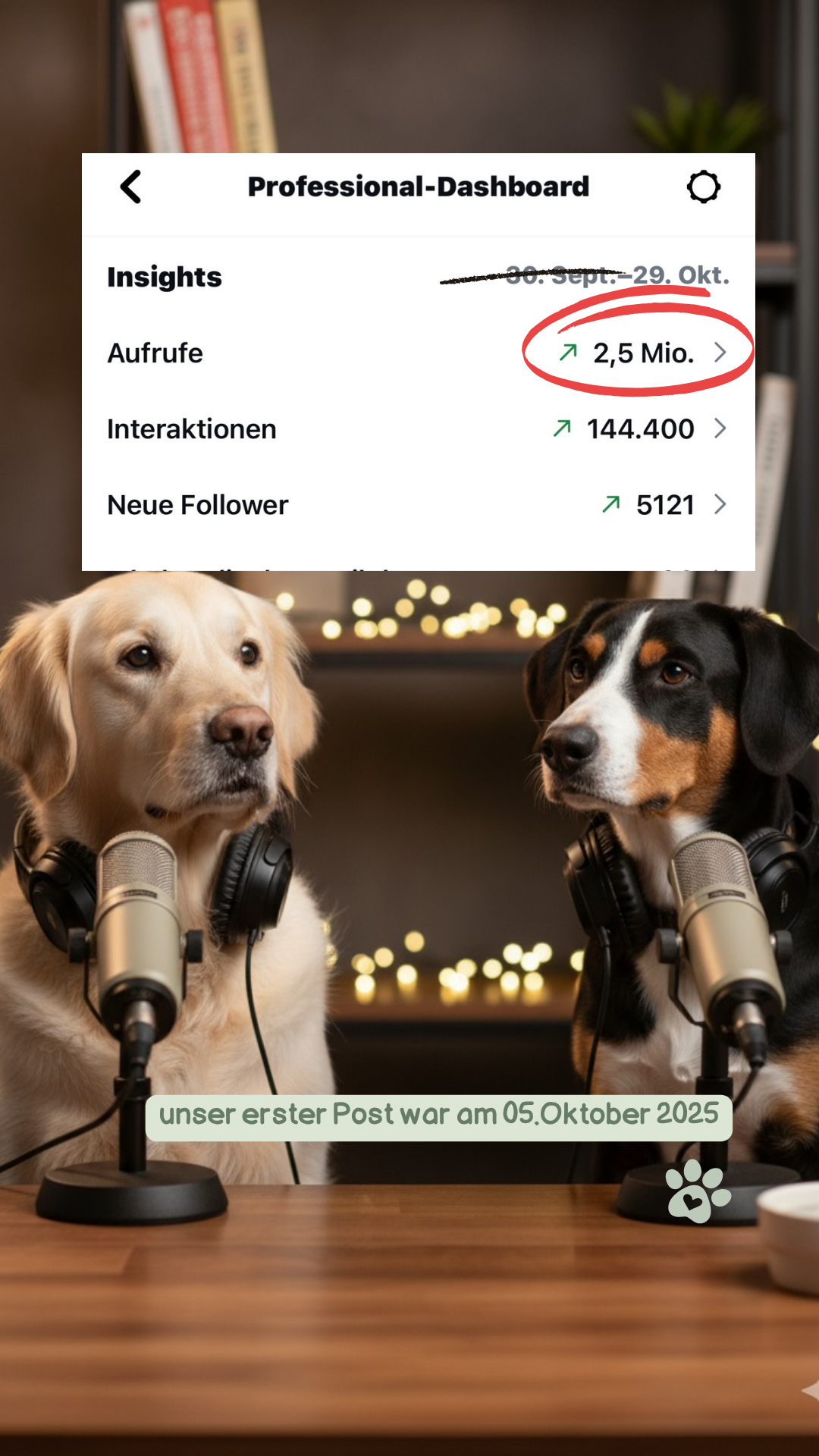Click the 144.400 interactions value

(x=641, y=429)
